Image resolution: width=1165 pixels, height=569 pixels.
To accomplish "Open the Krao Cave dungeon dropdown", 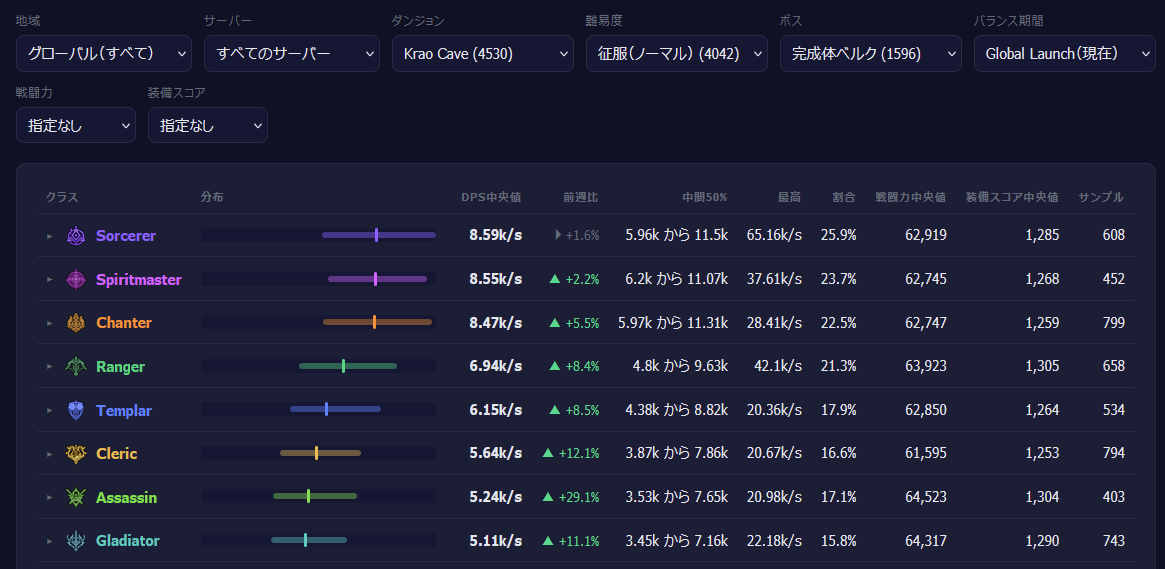I will 483,53.
